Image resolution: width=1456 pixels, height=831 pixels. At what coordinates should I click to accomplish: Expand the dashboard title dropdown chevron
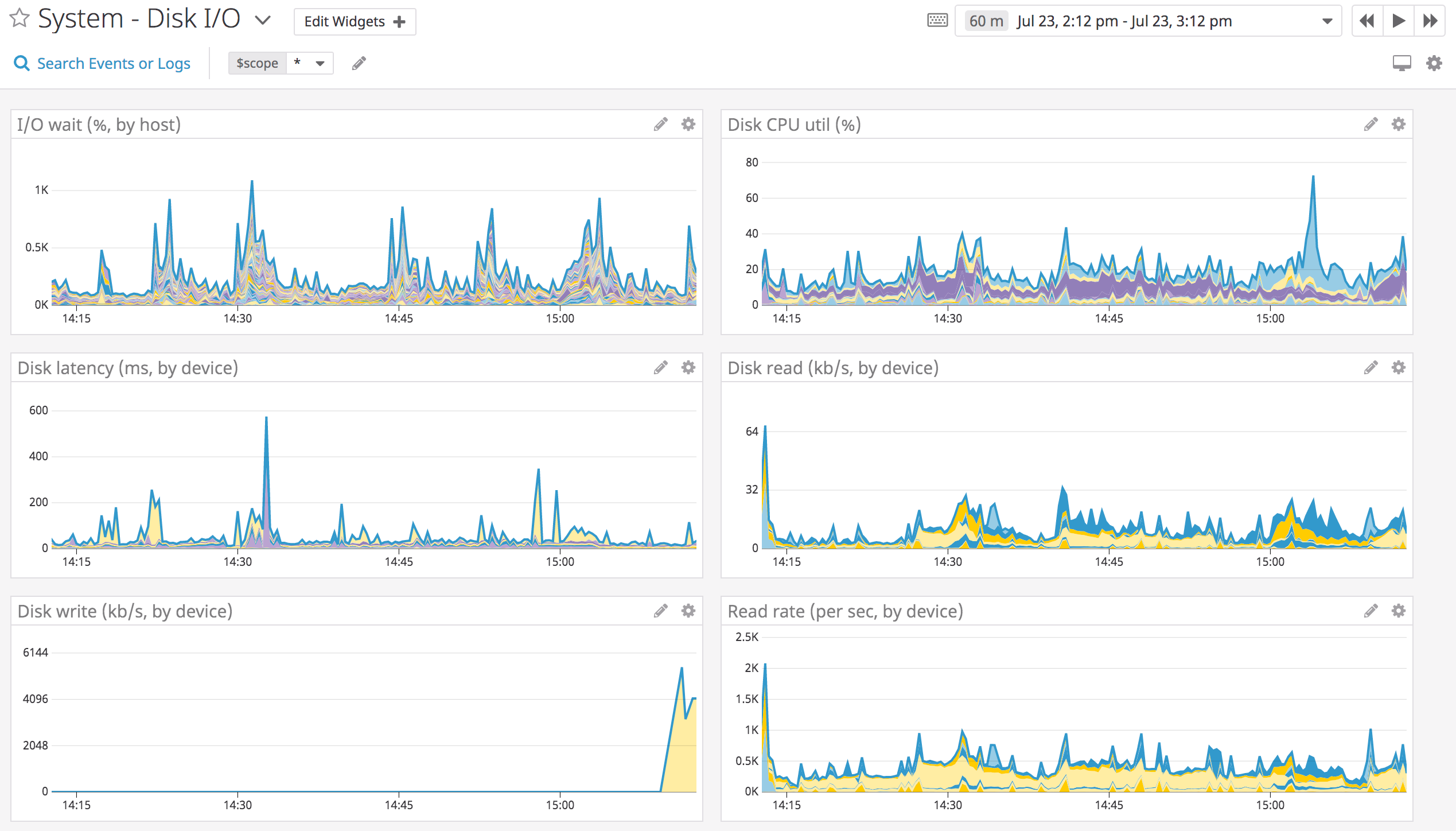263,21
